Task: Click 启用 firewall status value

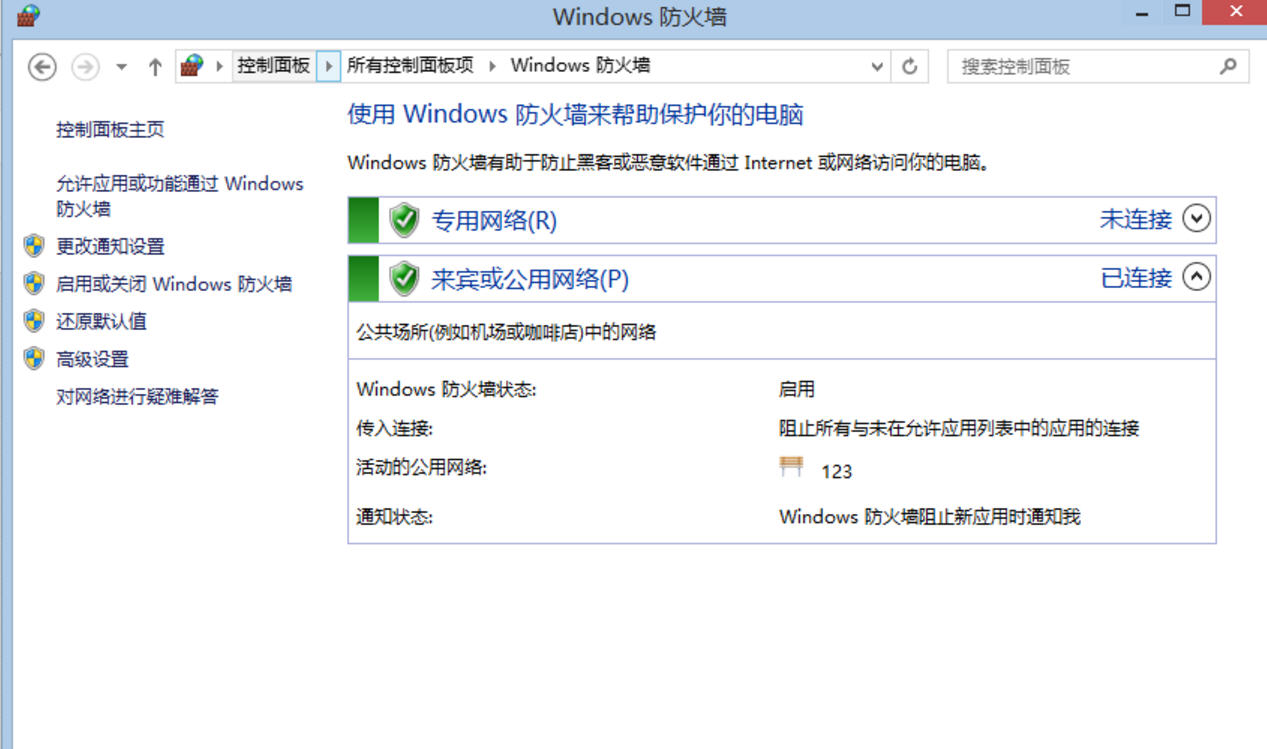Action: tap(797, 389)
